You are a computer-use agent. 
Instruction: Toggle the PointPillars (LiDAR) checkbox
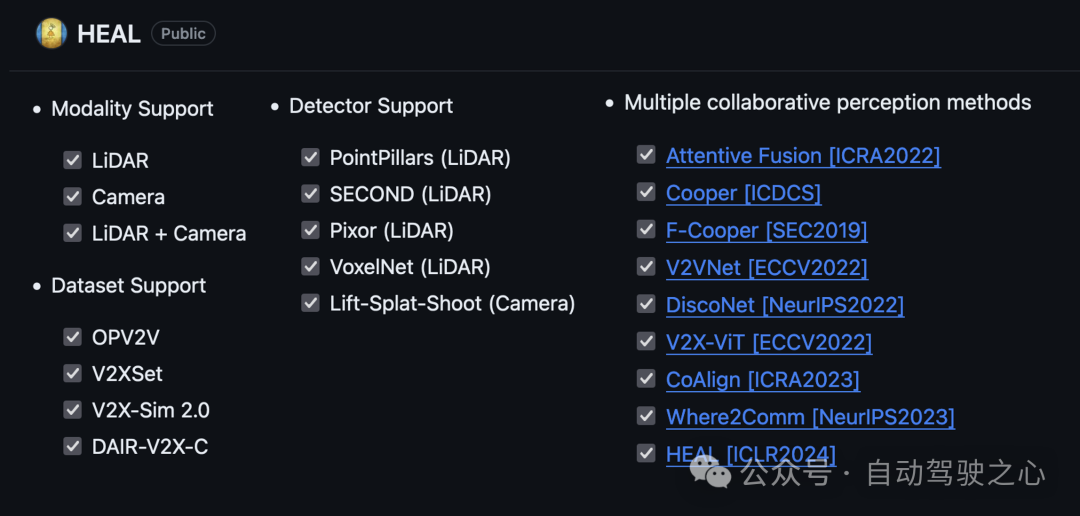coord(310,158)
